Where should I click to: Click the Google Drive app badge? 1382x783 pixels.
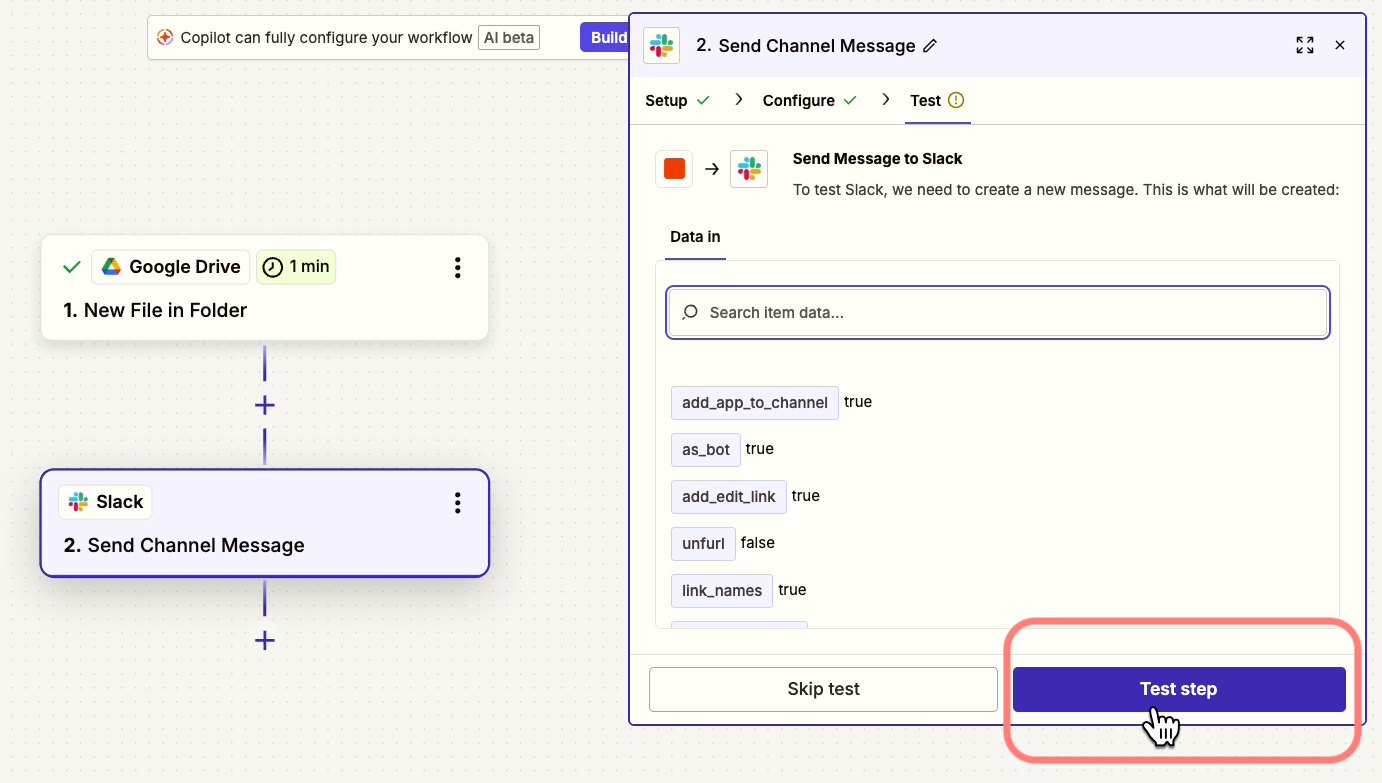click(x=171, y=267)
